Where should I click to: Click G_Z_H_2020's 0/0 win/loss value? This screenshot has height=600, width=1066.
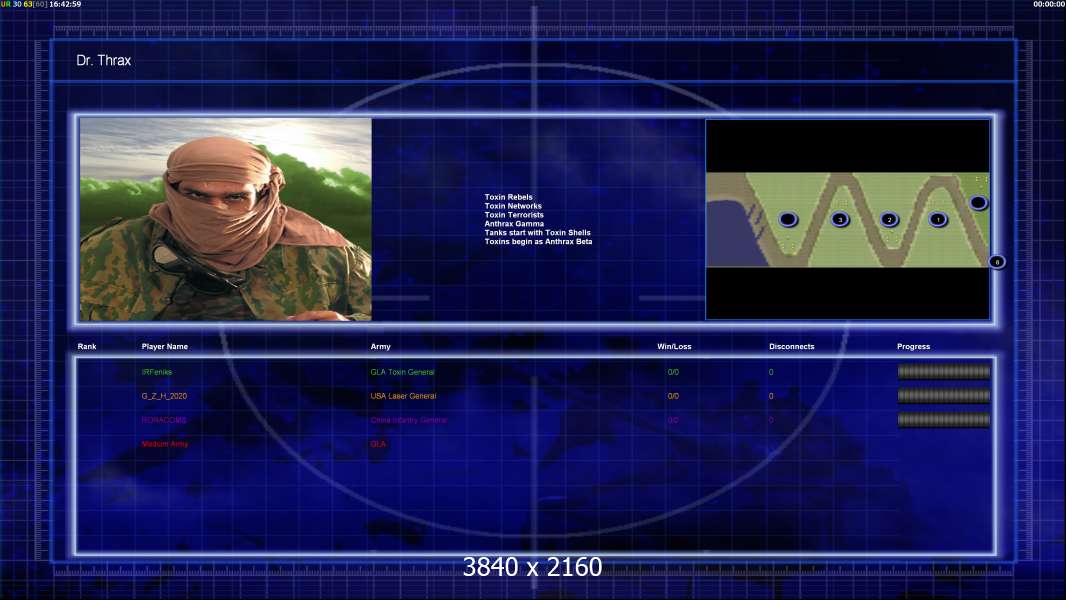pyautogui.click(x=673, y=396)
